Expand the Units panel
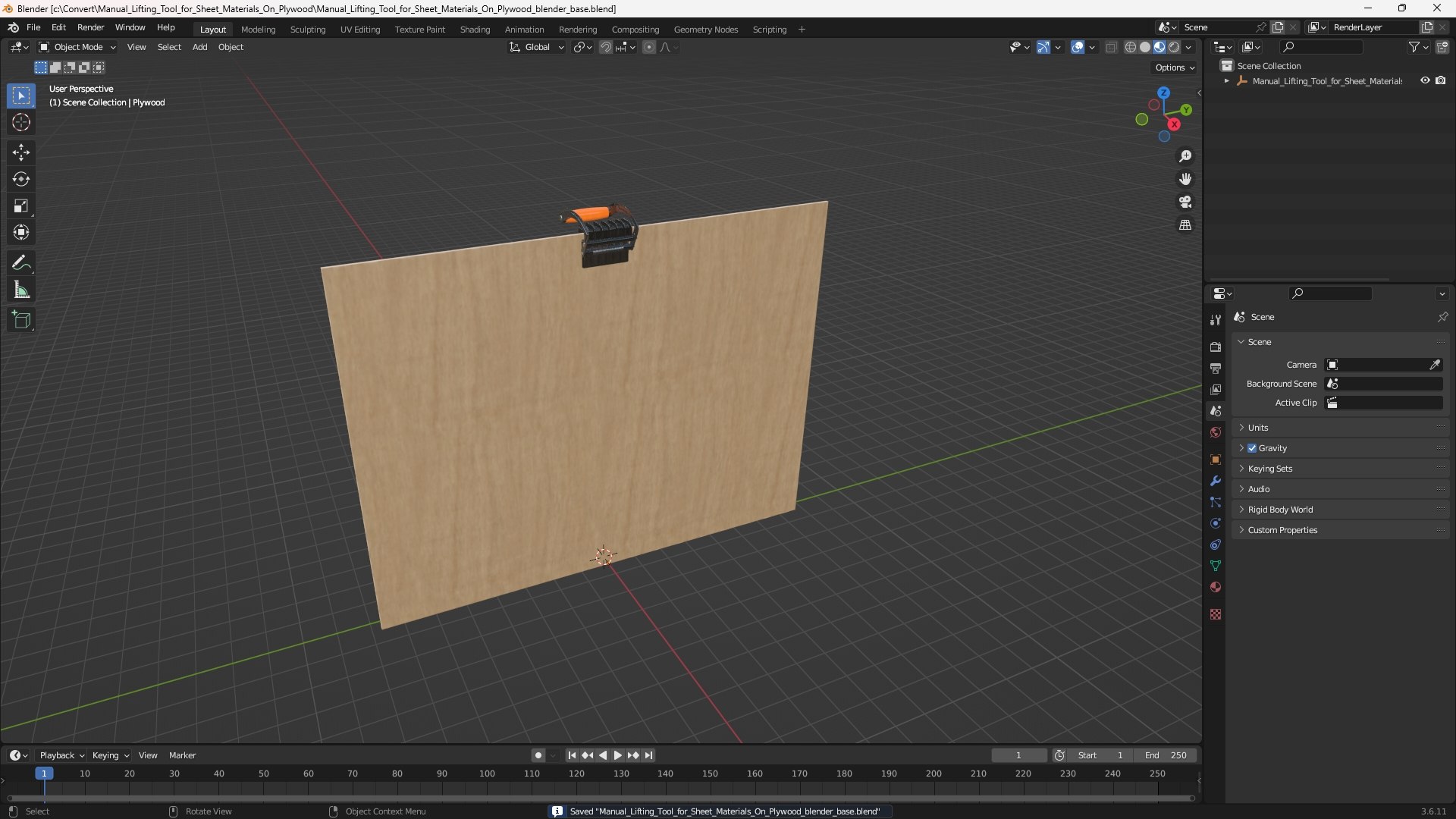 click(1340, 428)
